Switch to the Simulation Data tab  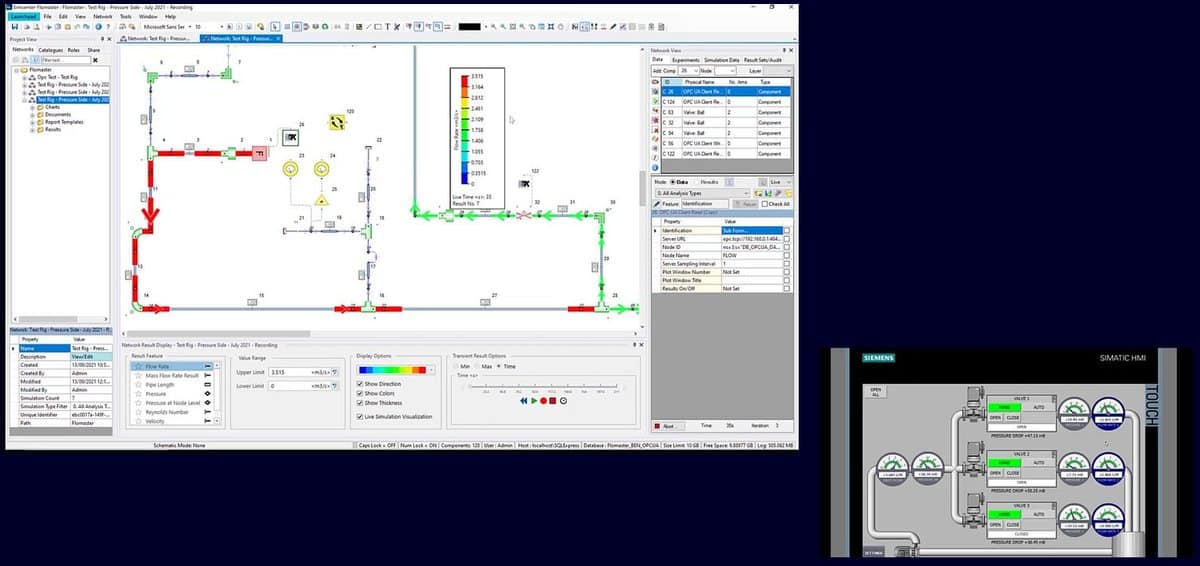722,60
